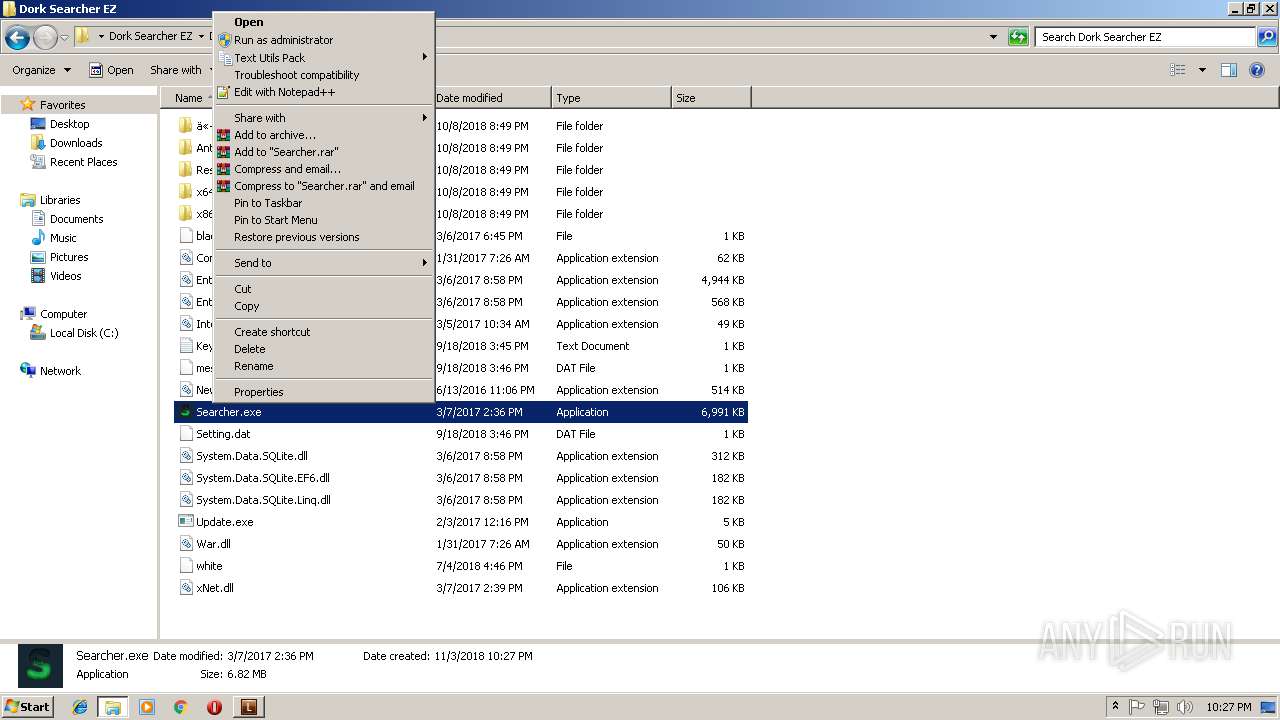Screen dimensions: 1280x720
Task: Click the Search Dork Searcher EZ field
Action: (x=1146, y=37)
